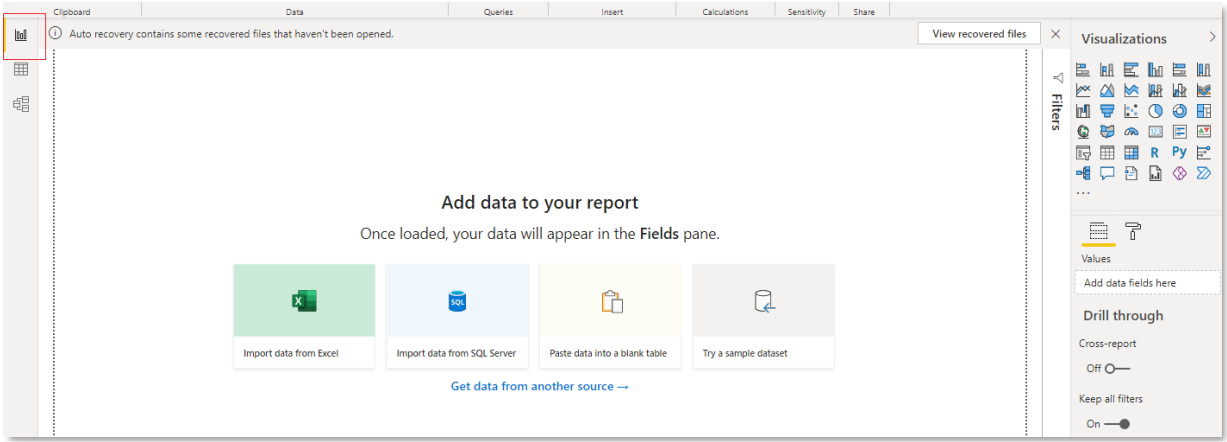Choose Import data from SQL Server card
The width and height of the screenshot is (1227, 442).
(x=457, y=316)
